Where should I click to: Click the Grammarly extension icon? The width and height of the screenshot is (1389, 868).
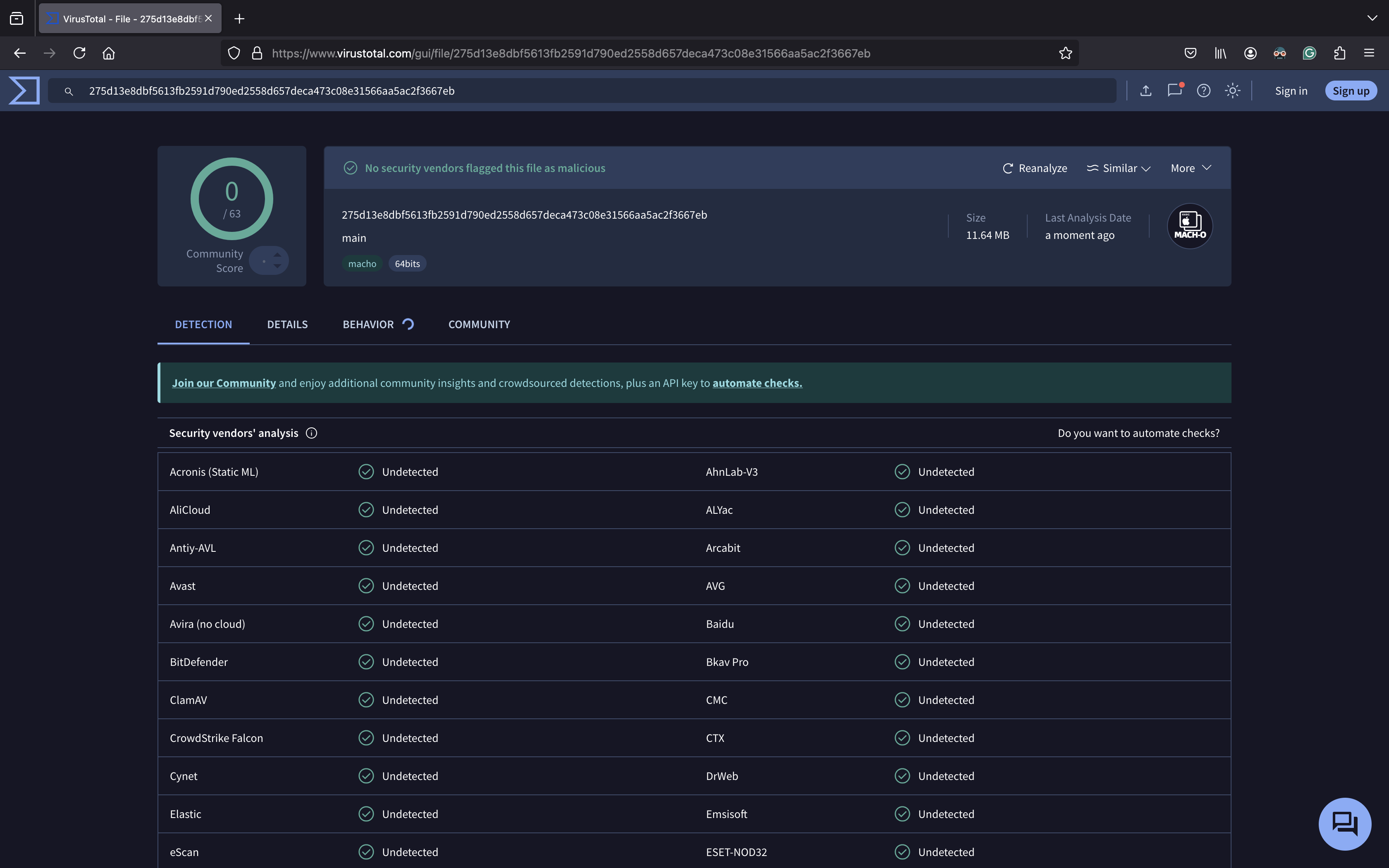tap(1309, 53)
